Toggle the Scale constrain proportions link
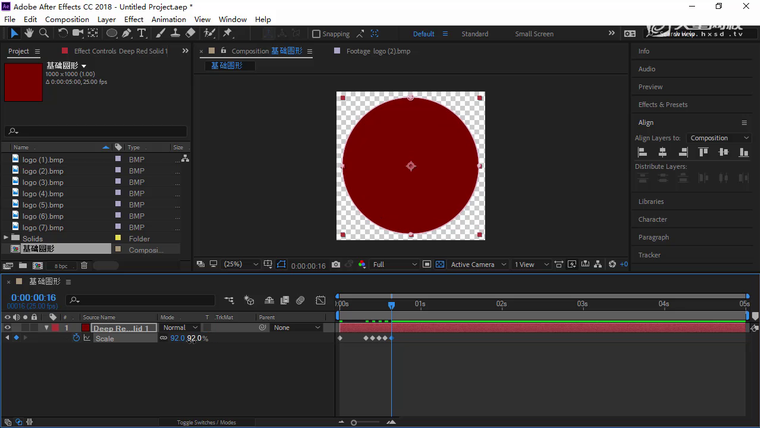The height and width of the screenshot is (428, 760). tap(164, 338)
